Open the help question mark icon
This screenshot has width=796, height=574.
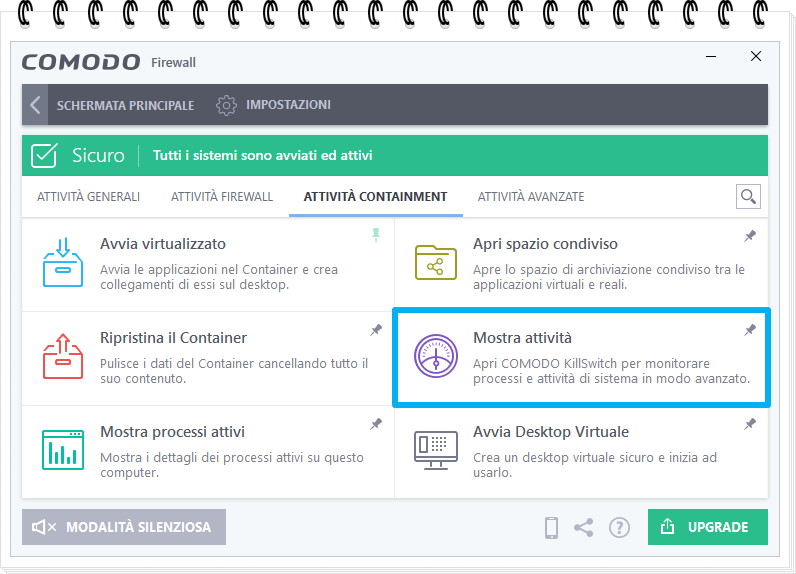point(619,528)
